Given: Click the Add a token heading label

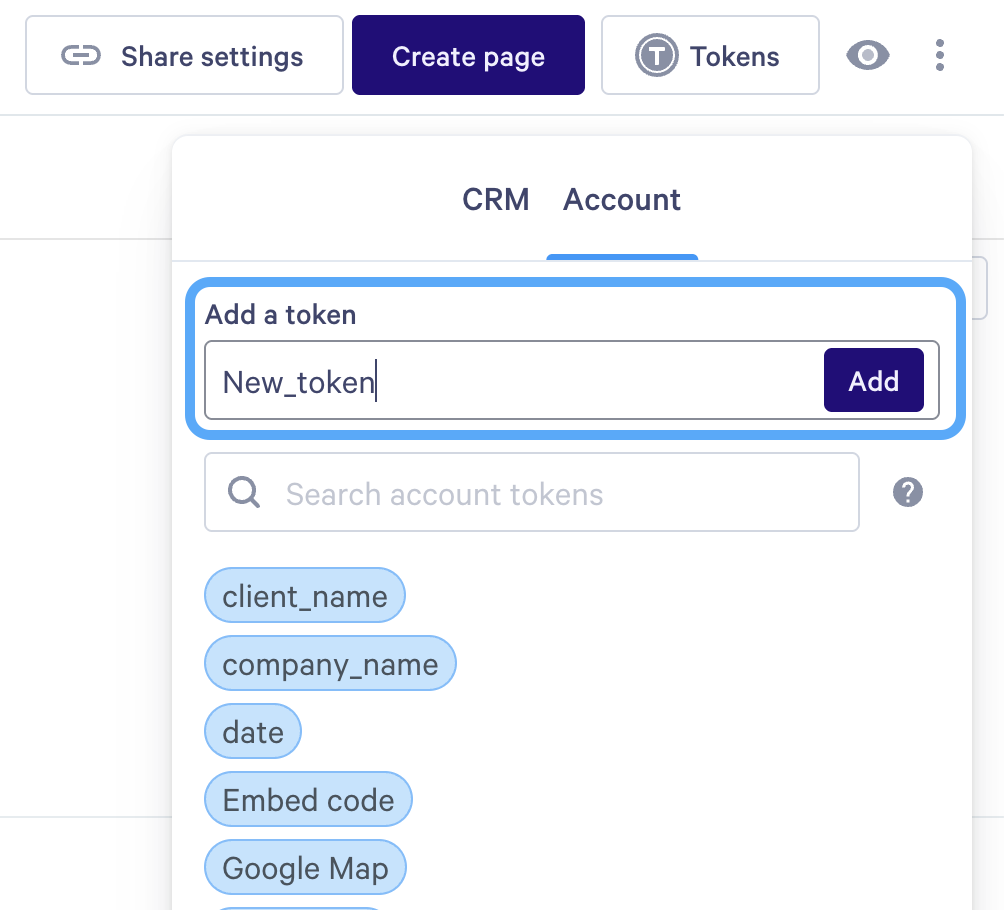Looking at the screenshot, I should click(281, 315).
